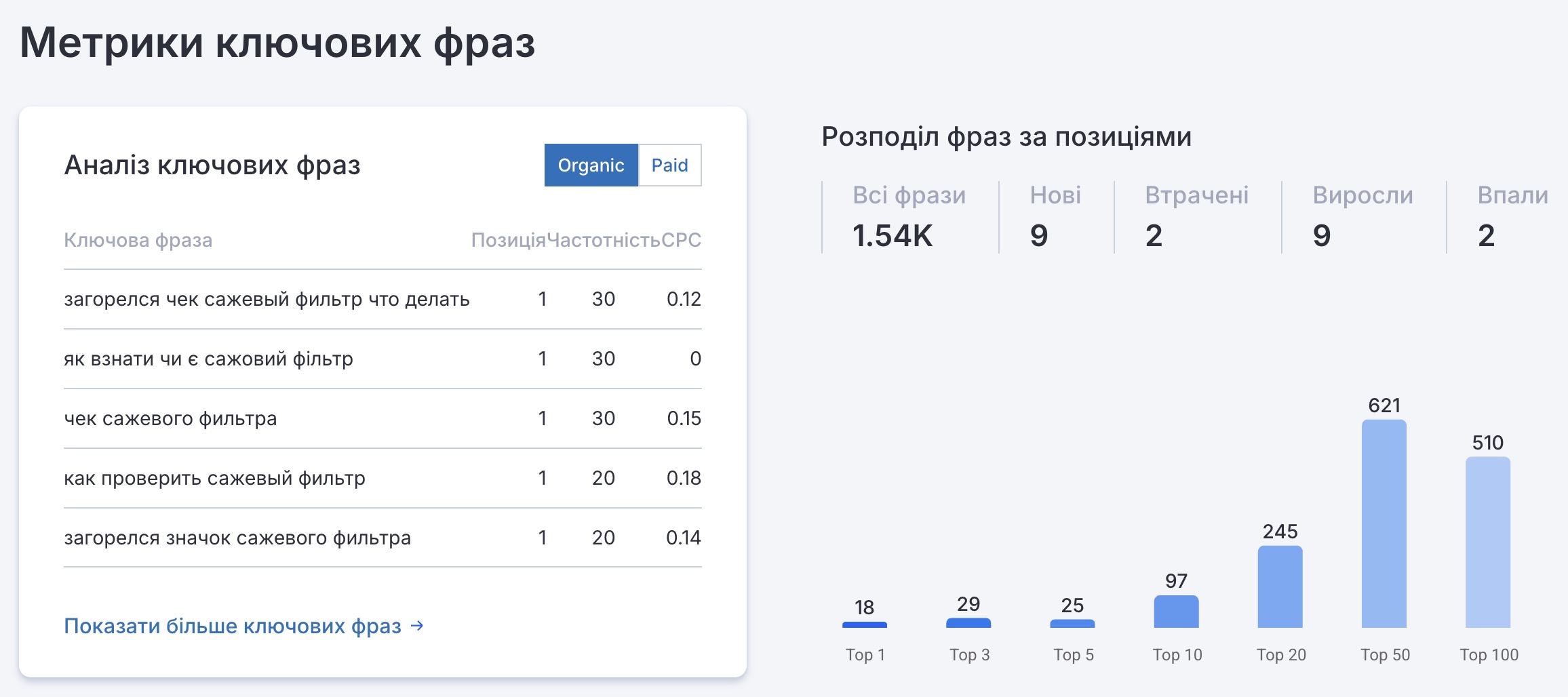Open the Виросли phrases metric
Viewport: 1568px width, 697px height.
1363,217
